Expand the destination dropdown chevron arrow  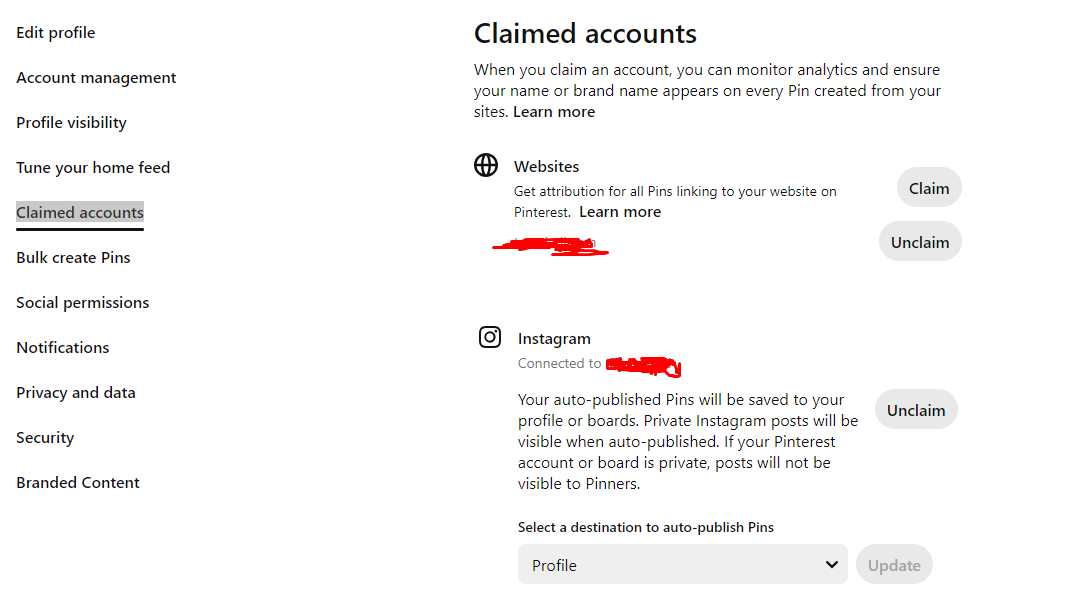831,564
